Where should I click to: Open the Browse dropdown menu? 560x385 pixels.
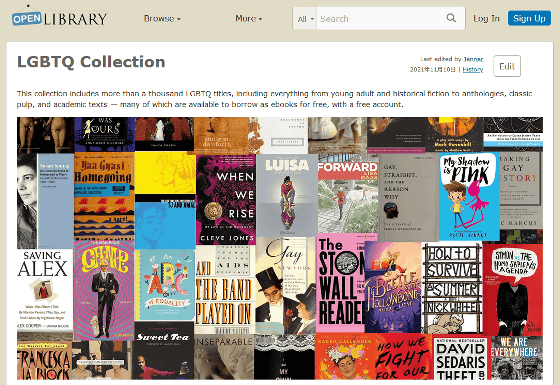(x=162, y=18)
